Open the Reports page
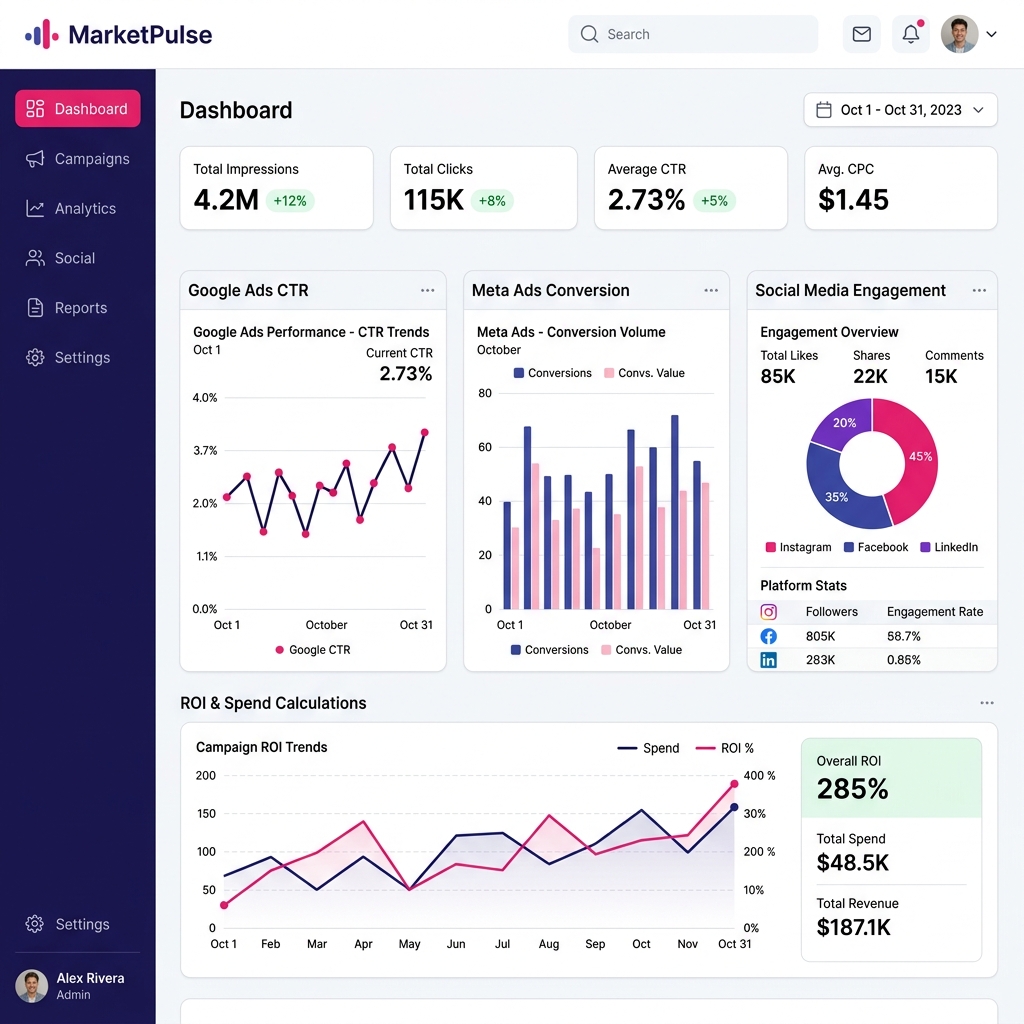This screenshot has height=1024, width=1024. click(78, 308)
